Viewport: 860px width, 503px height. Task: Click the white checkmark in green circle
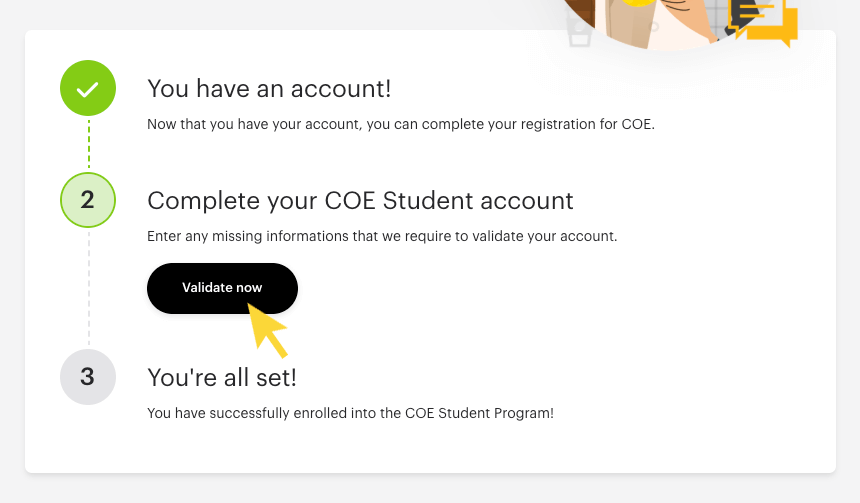(x=88, y=89)
